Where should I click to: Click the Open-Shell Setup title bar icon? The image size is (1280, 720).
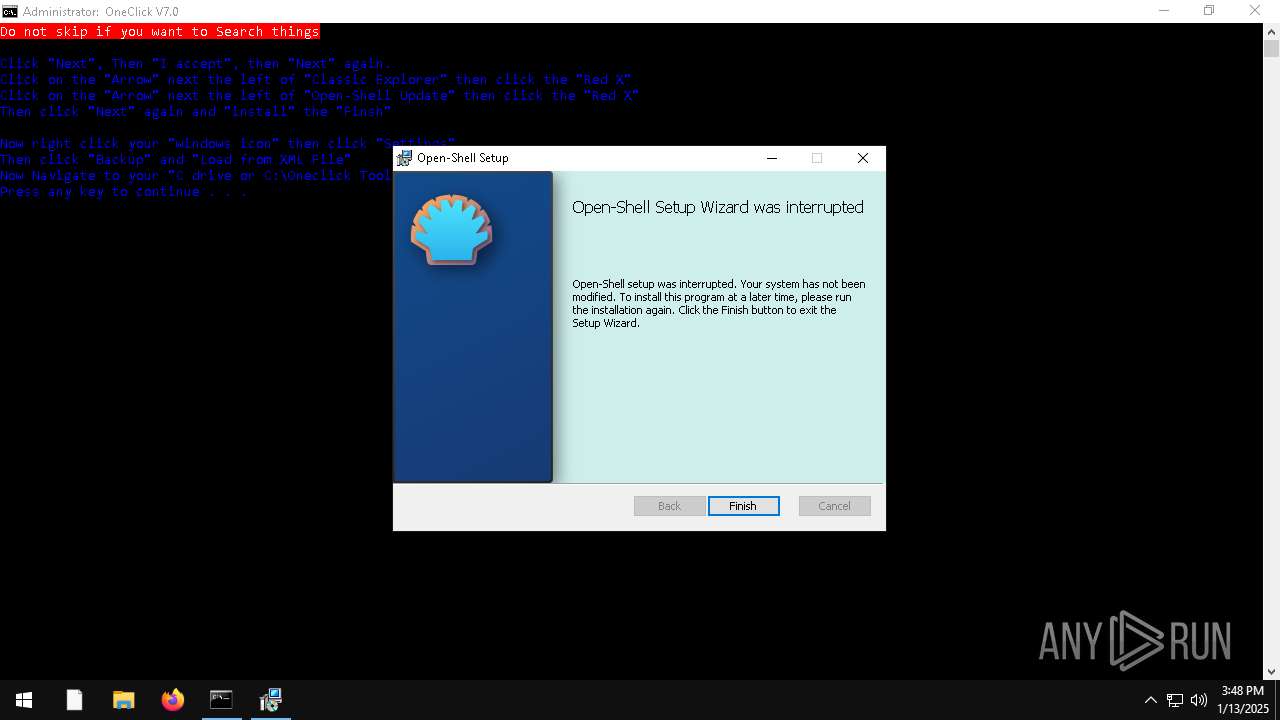(404, 158)
